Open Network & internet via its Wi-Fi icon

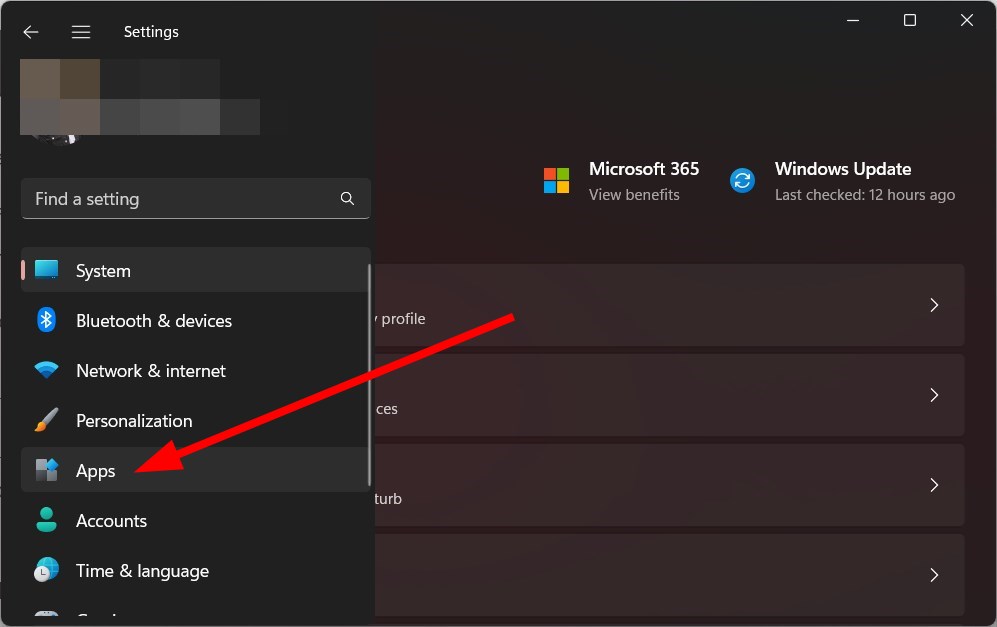(x=46, y=370)
